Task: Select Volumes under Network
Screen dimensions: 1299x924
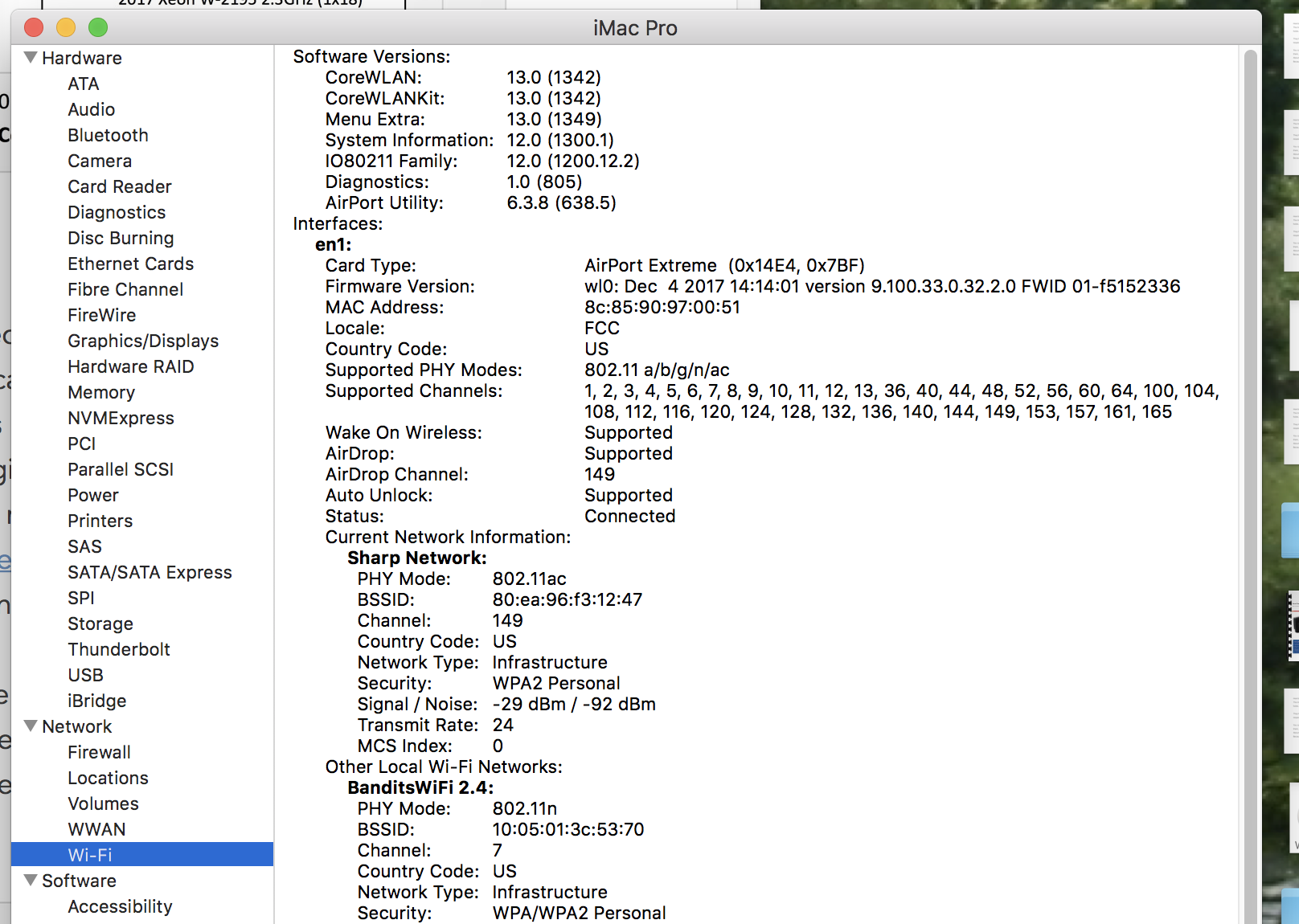Action: [104, 803]
